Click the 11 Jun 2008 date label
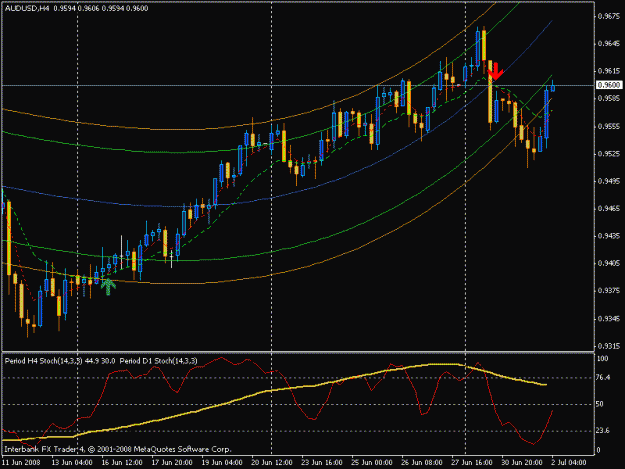This screenshot has height=469, width=625. (x=22, y=462)
